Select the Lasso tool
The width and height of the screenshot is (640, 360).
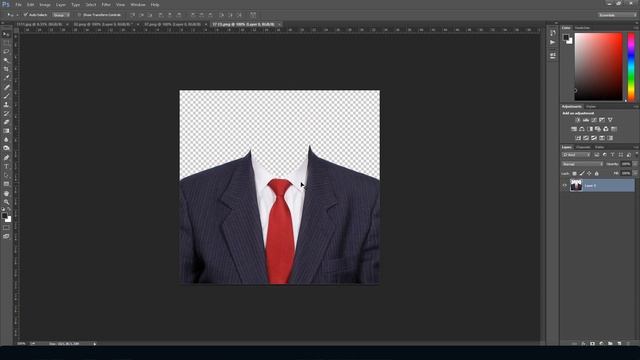[x=6, y=52]
